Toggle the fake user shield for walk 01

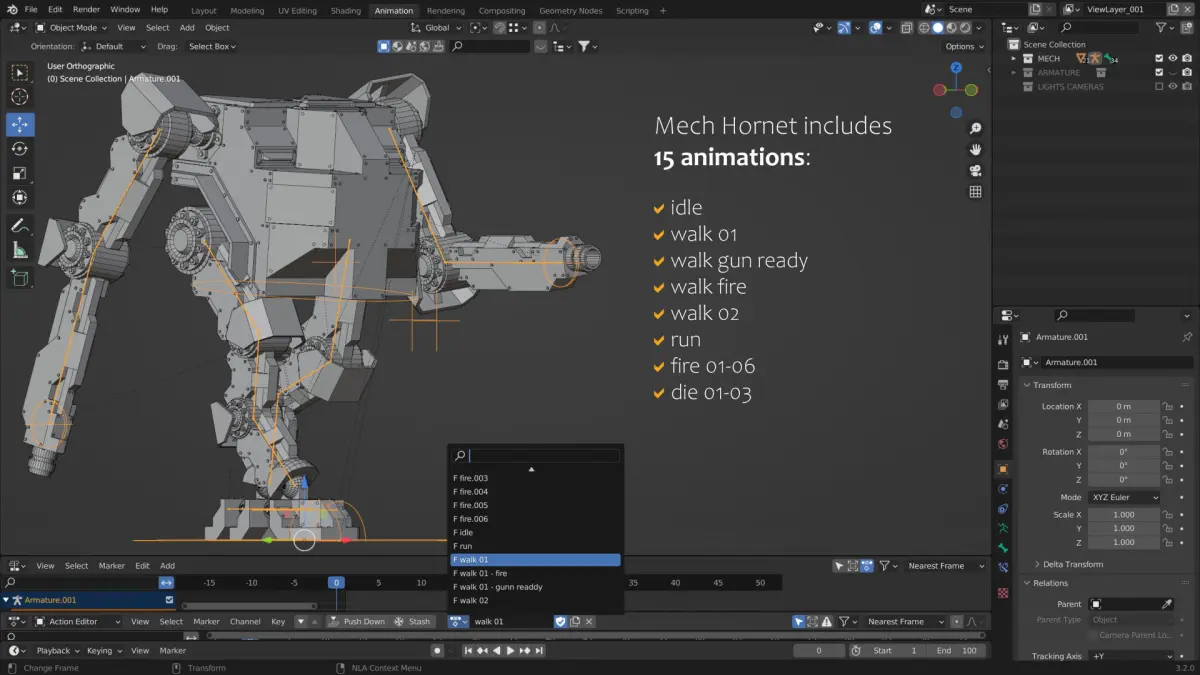pos(561,621)
